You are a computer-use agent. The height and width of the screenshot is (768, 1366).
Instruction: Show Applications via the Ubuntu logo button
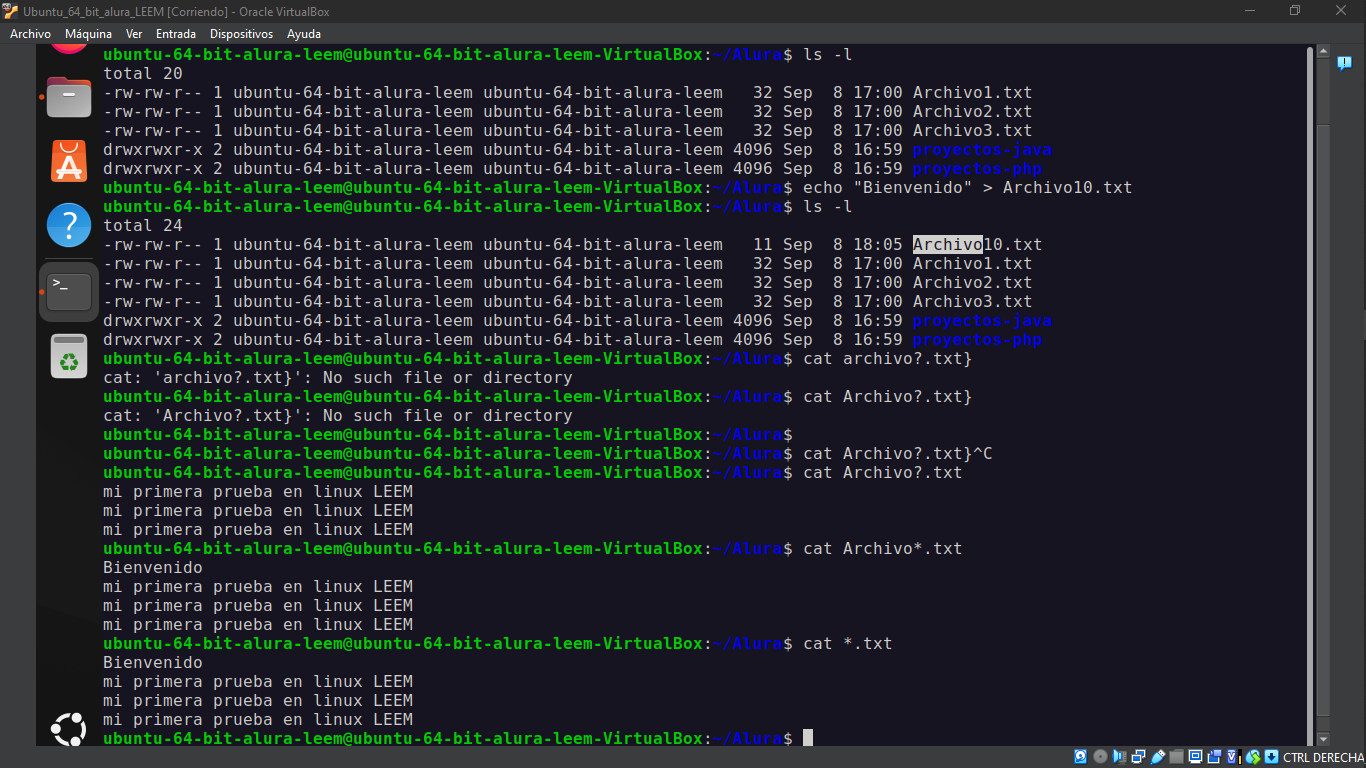(69, 729)
